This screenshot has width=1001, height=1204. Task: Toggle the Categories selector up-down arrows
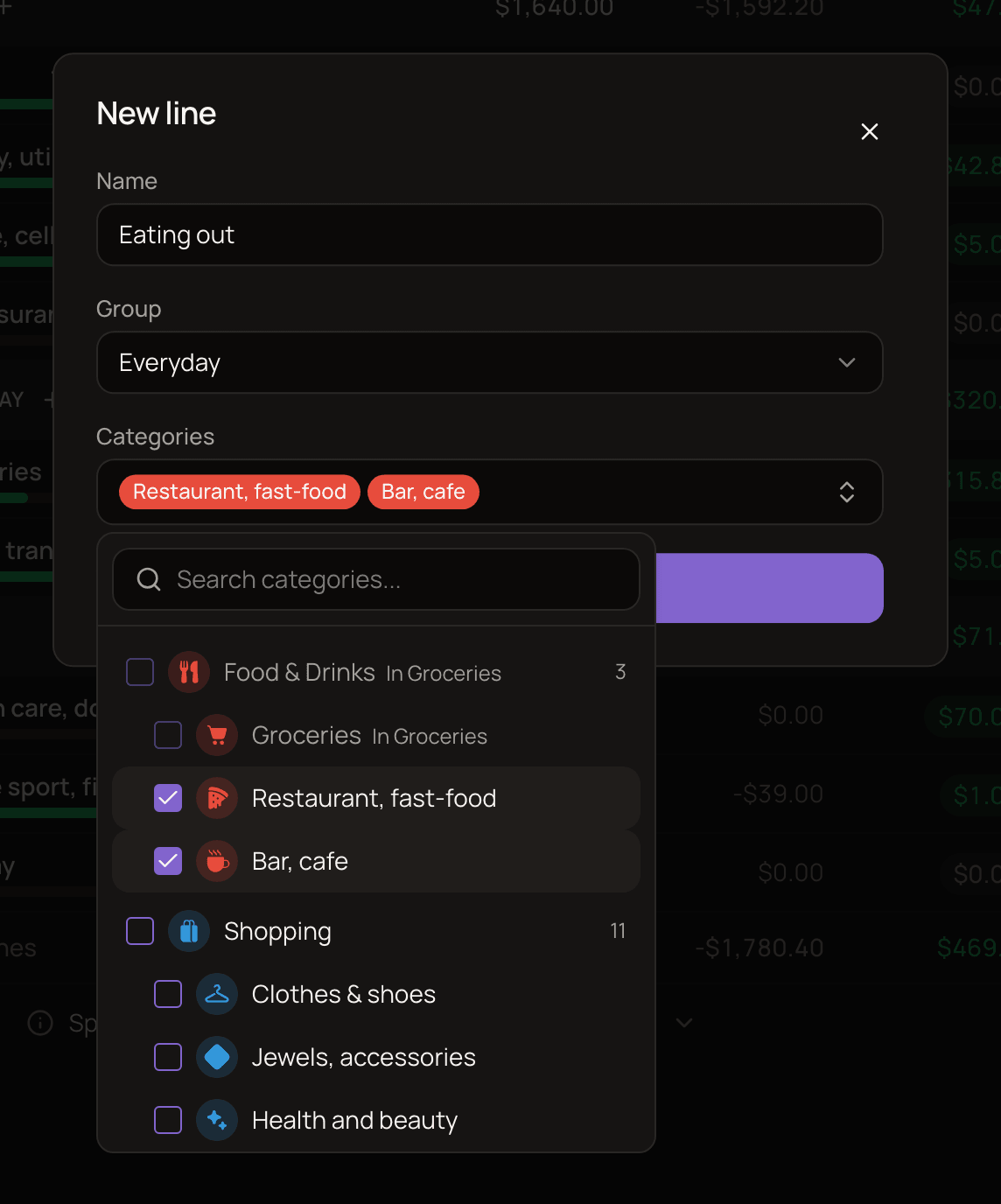846,492
